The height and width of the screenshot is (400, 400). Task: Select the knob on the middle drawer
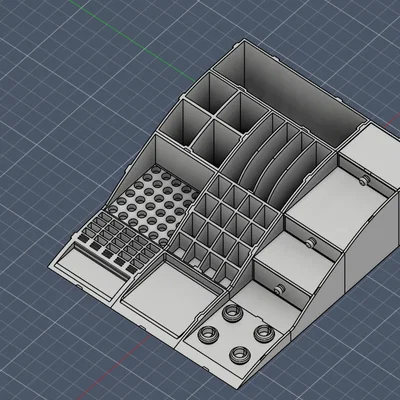click(x=311, y=242)
